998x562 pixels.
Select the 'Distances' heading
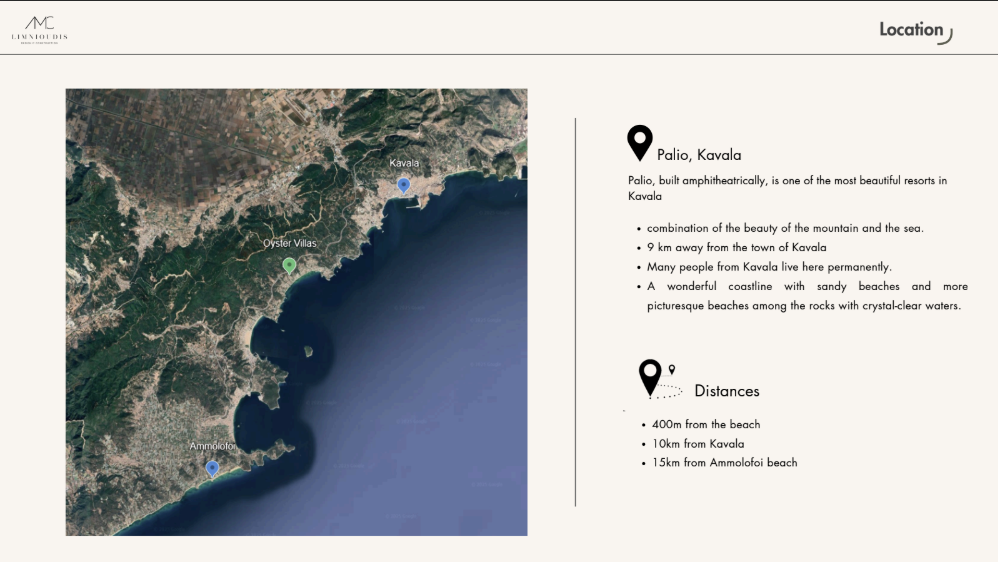pos(727,391)
